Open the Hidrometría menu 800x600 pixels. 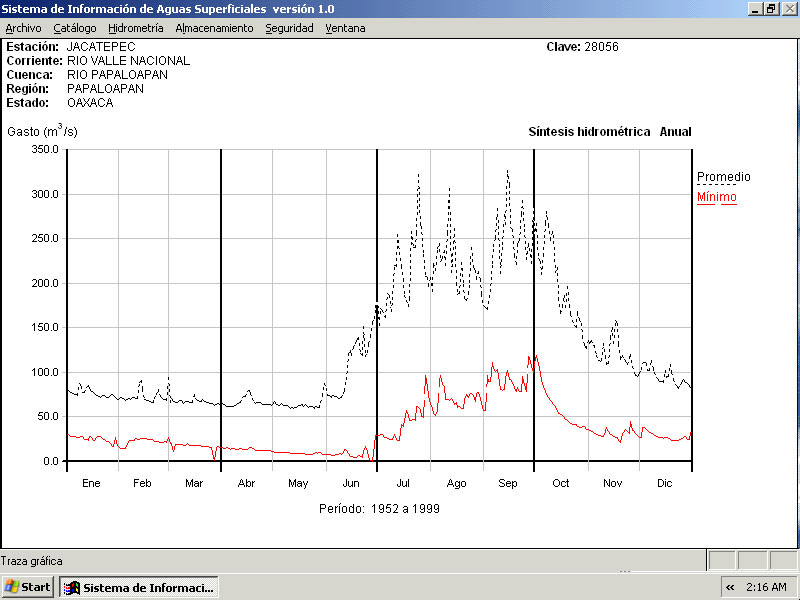point(135,28)
